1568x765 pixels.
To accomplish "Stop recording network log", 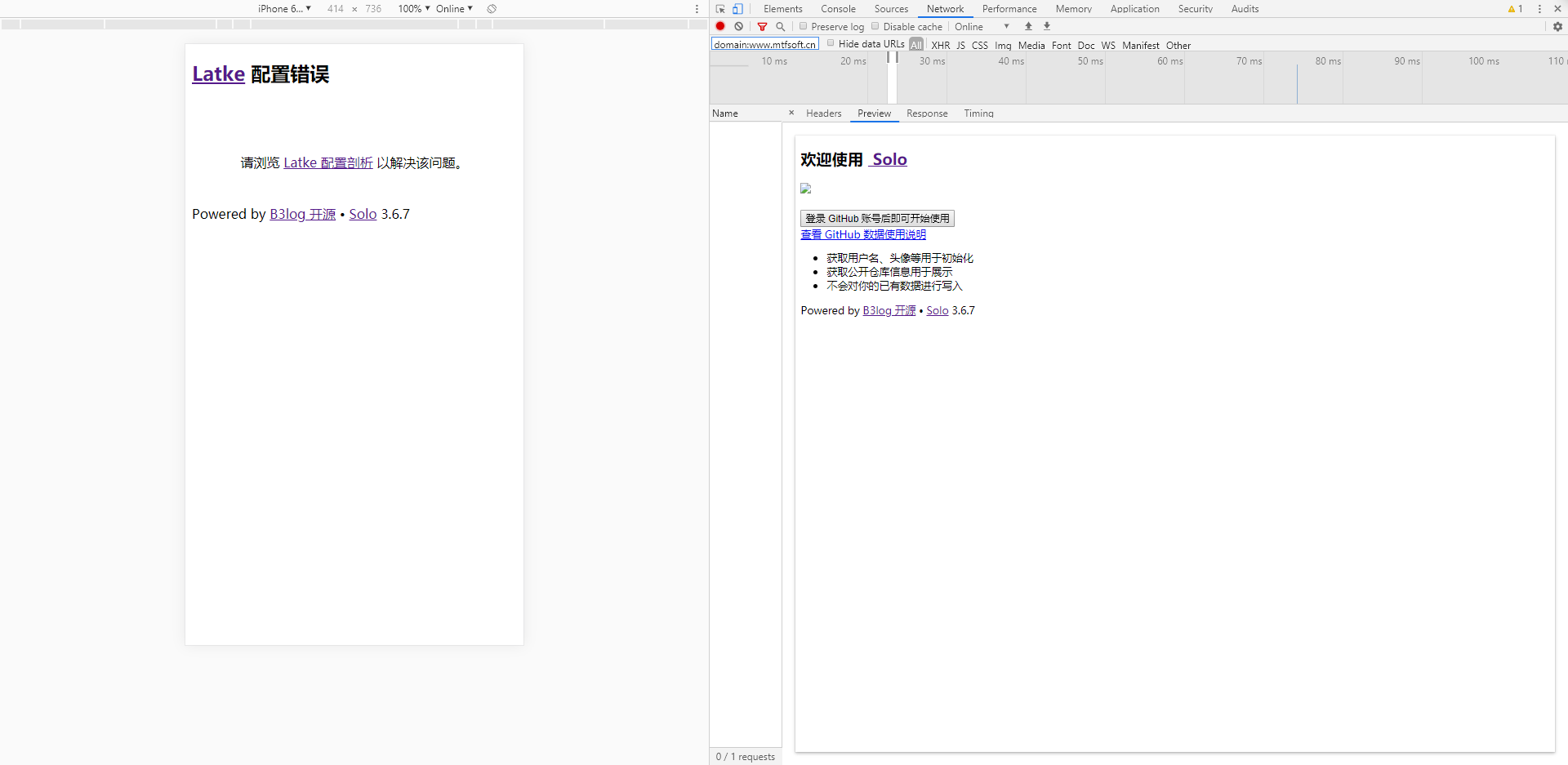I will coord(720,26).
